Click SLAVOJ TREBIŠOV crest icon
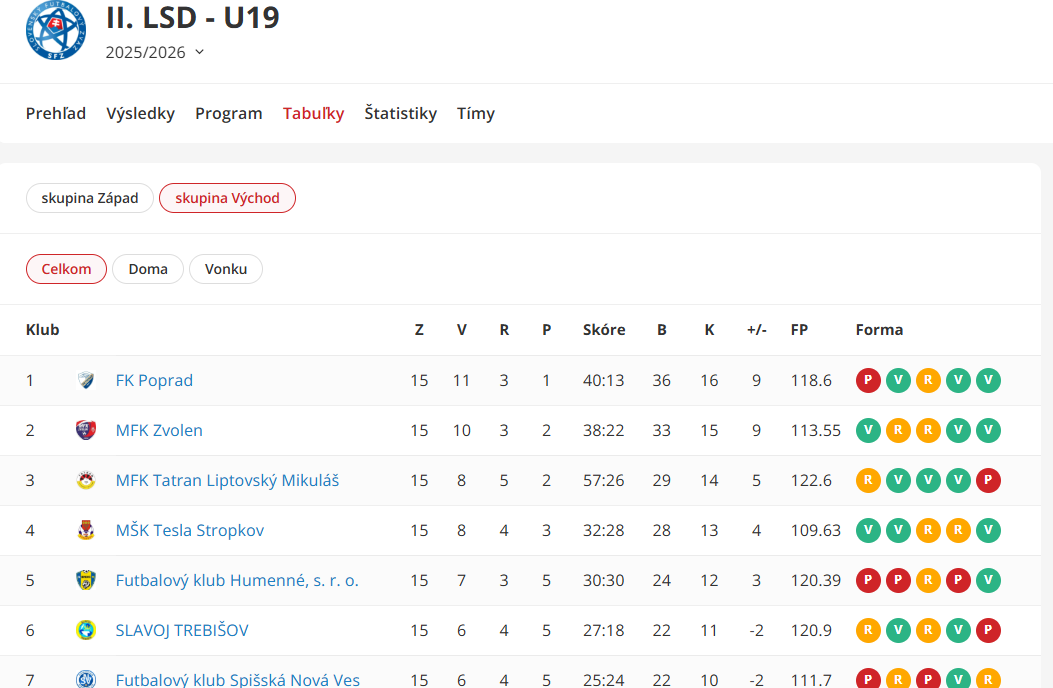The width and height of the screenshot is (1053, 688). click(x=86, y=630)
